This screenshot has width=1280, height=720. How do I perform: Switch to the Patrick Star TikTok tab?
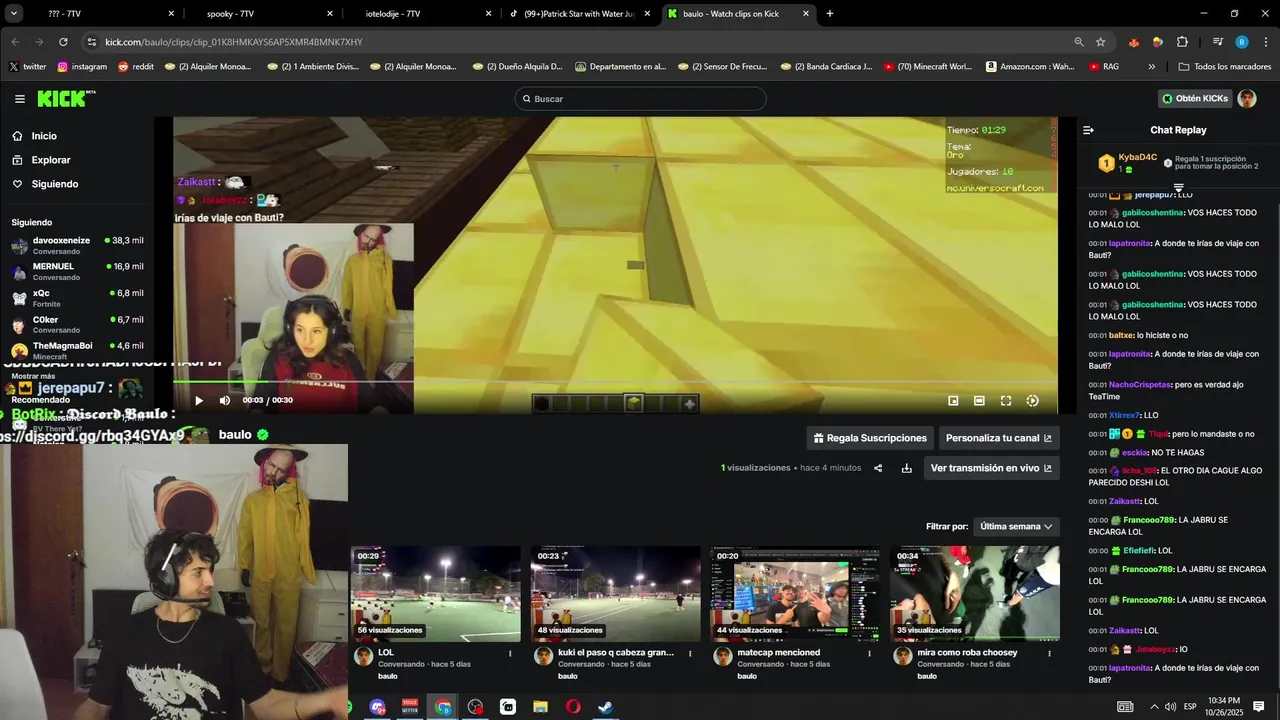coord(580,14)
